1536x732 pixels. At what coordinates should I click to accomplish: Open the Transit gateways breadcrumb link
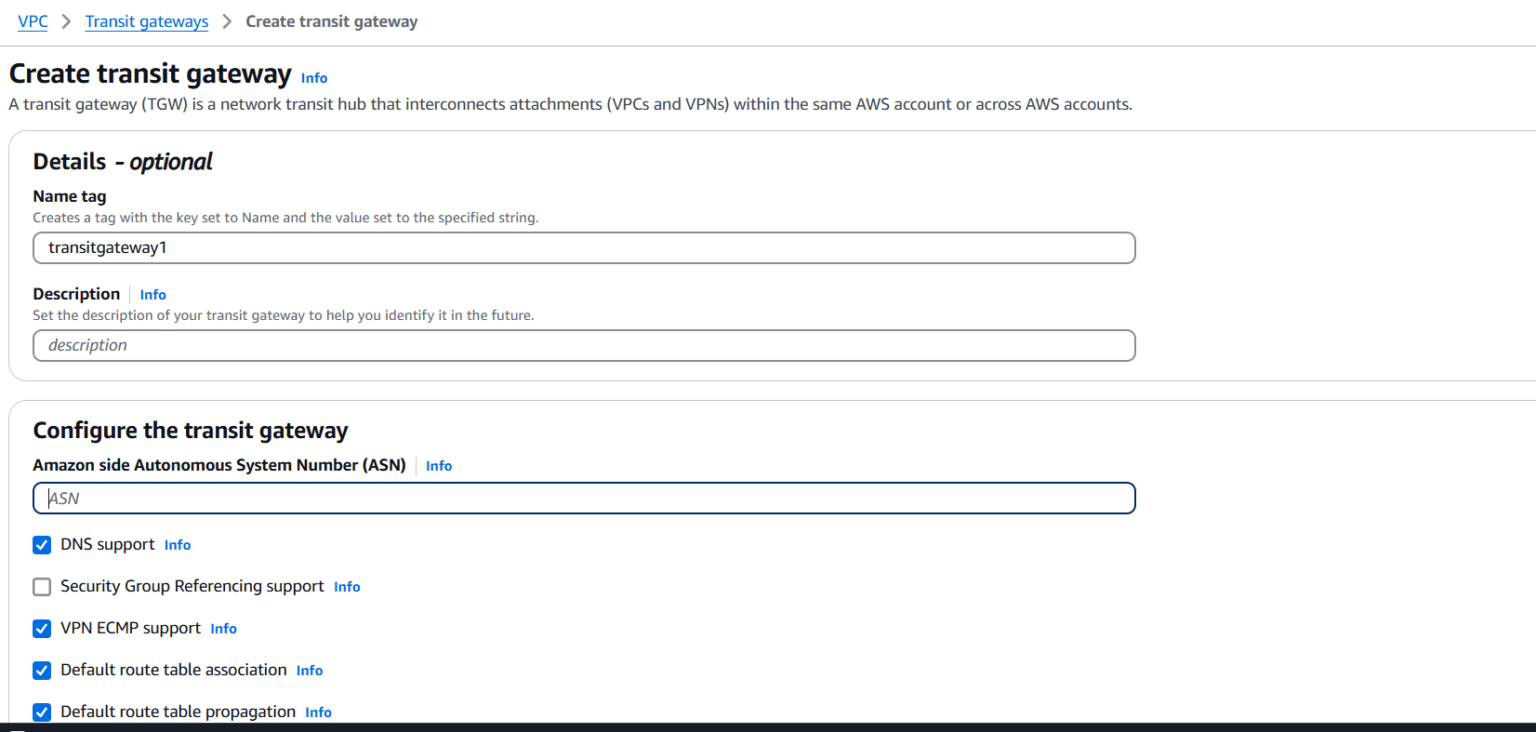(x=146, y=21)
